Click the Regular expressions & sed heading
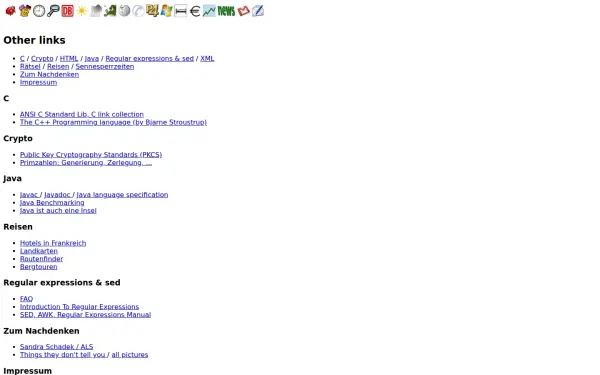Image resolution: width=600 pixels, height=375 pixels. [62, 283]
